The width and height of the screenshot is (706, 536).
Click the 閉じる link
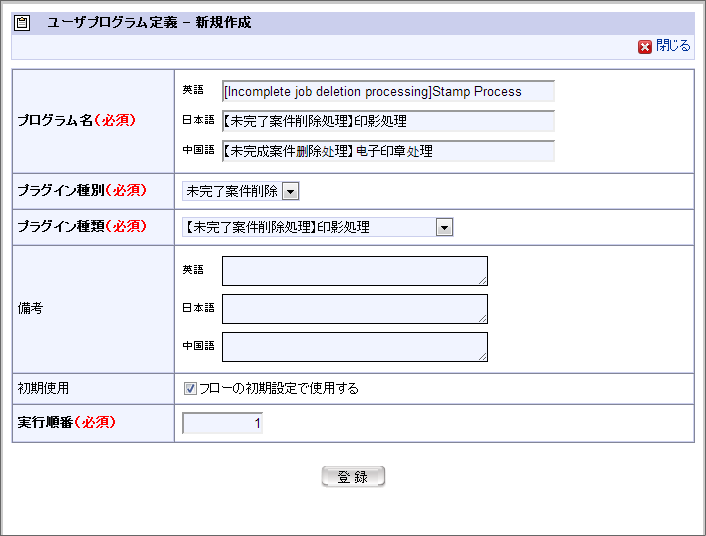673,46
